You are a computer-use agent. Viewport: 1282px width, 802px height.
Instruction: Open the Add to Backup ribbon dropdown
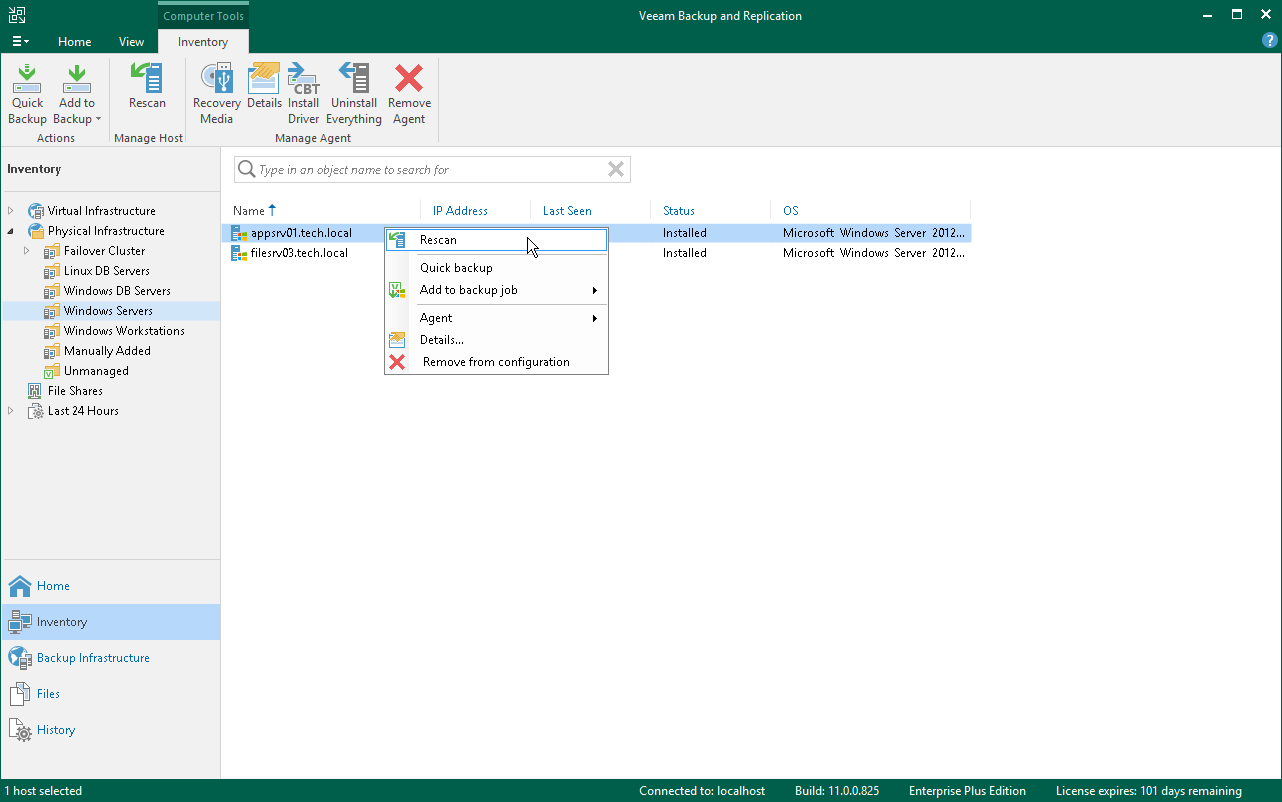pos(77,94)
